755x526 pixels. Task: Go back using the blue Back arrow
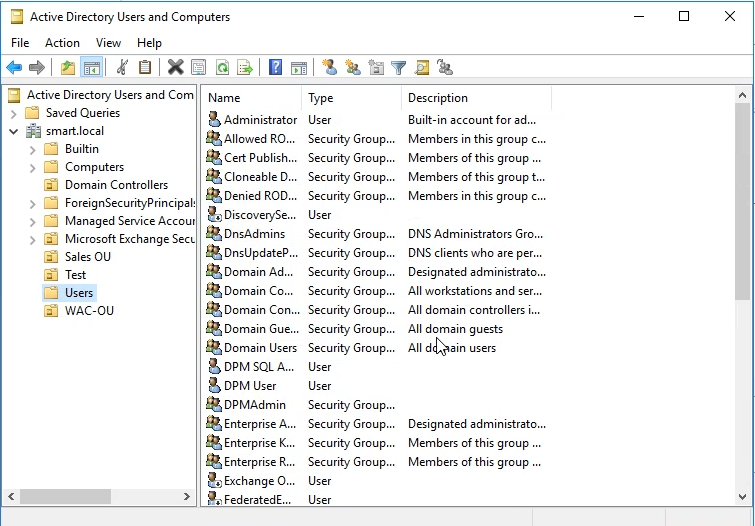tap(14, 68)
